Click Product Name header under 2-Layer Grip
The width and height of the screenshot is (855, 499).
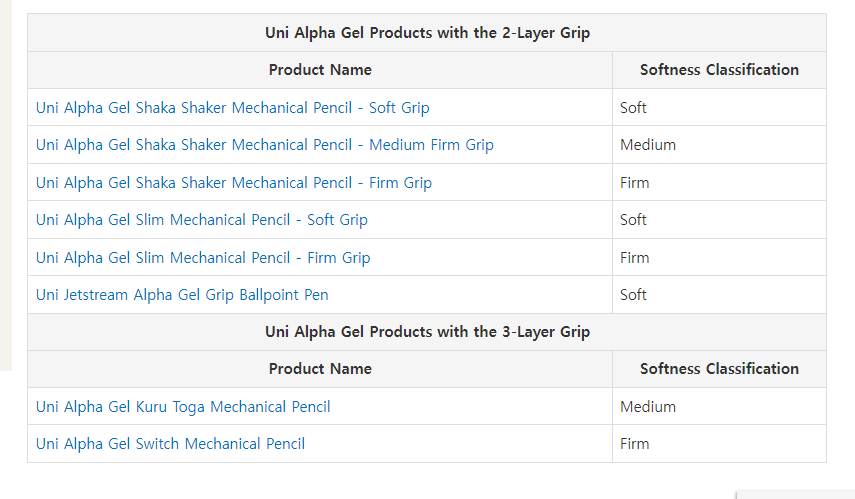pos(320,70)
